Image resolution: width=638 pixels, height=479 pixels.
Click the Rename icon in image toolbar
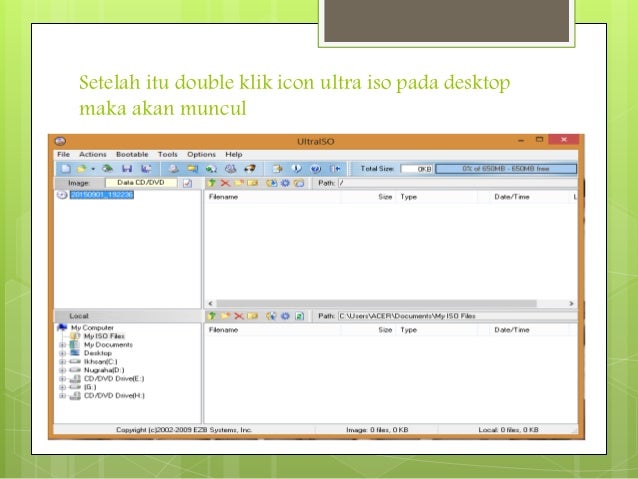253,183
